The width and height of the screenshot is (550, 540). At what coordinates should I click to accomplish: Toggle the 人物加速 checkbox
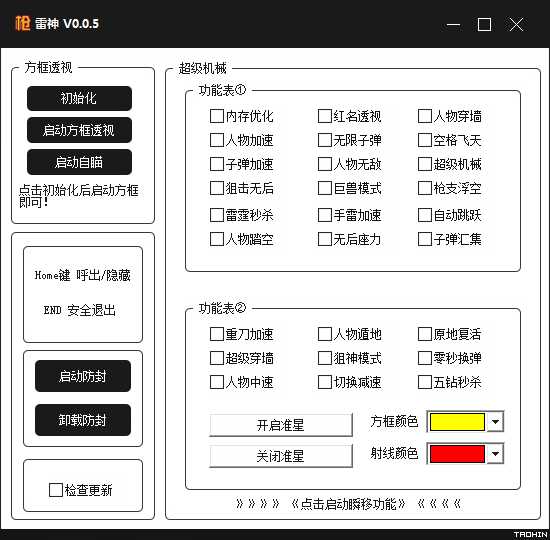coord(217,140)
